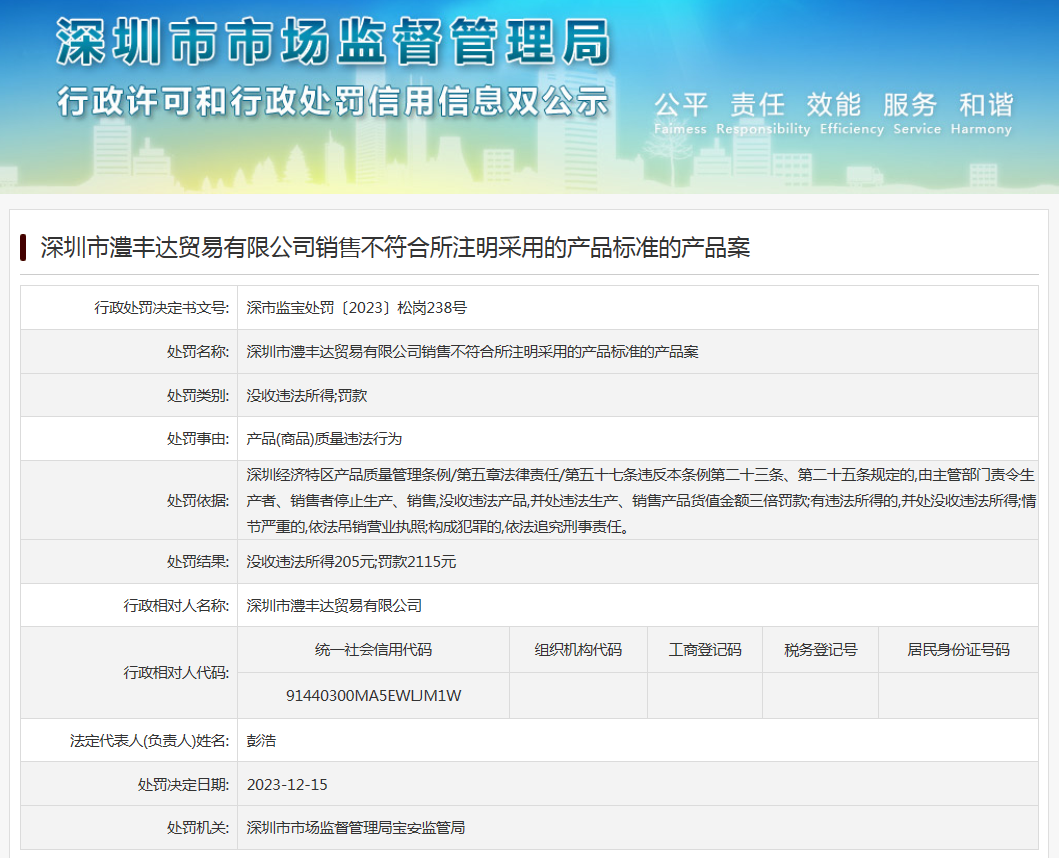Select the decision number 深市监宝处罚〔2023〕松岗238号
This screenshot has width=1059, height=858.
click(x=356, y=308)
